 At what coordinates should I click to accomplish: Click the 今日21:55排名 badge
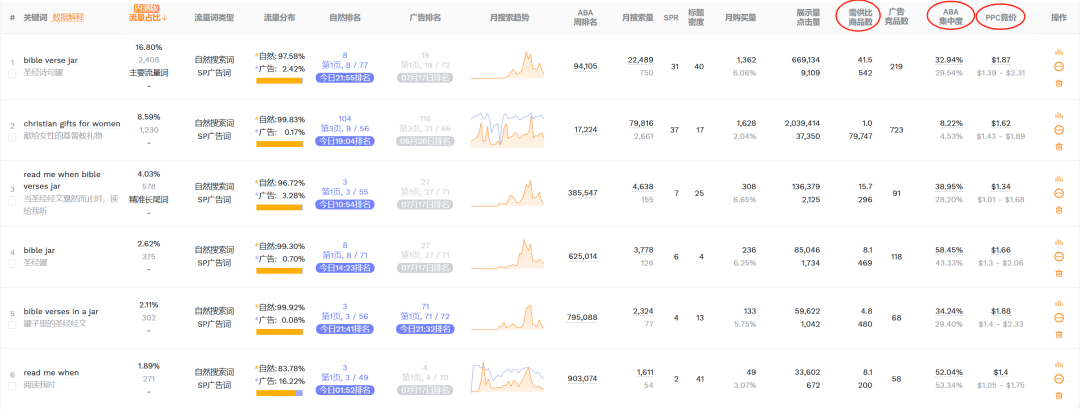click(344, 78)
